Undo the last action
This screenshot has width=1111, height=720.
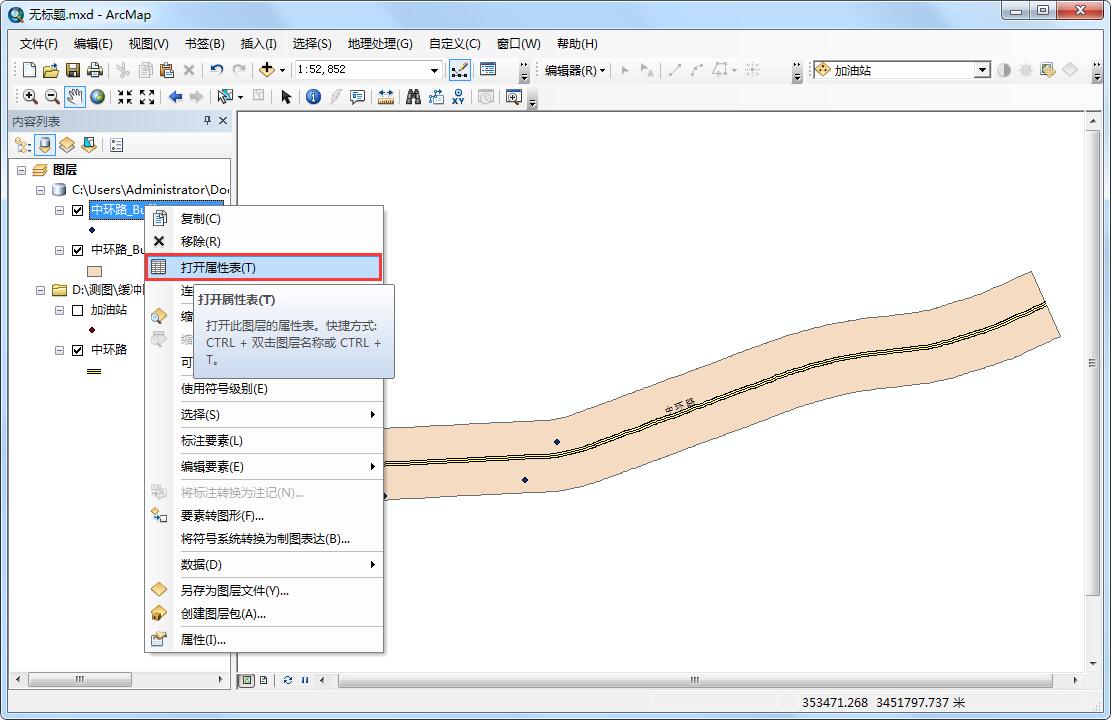217,70
